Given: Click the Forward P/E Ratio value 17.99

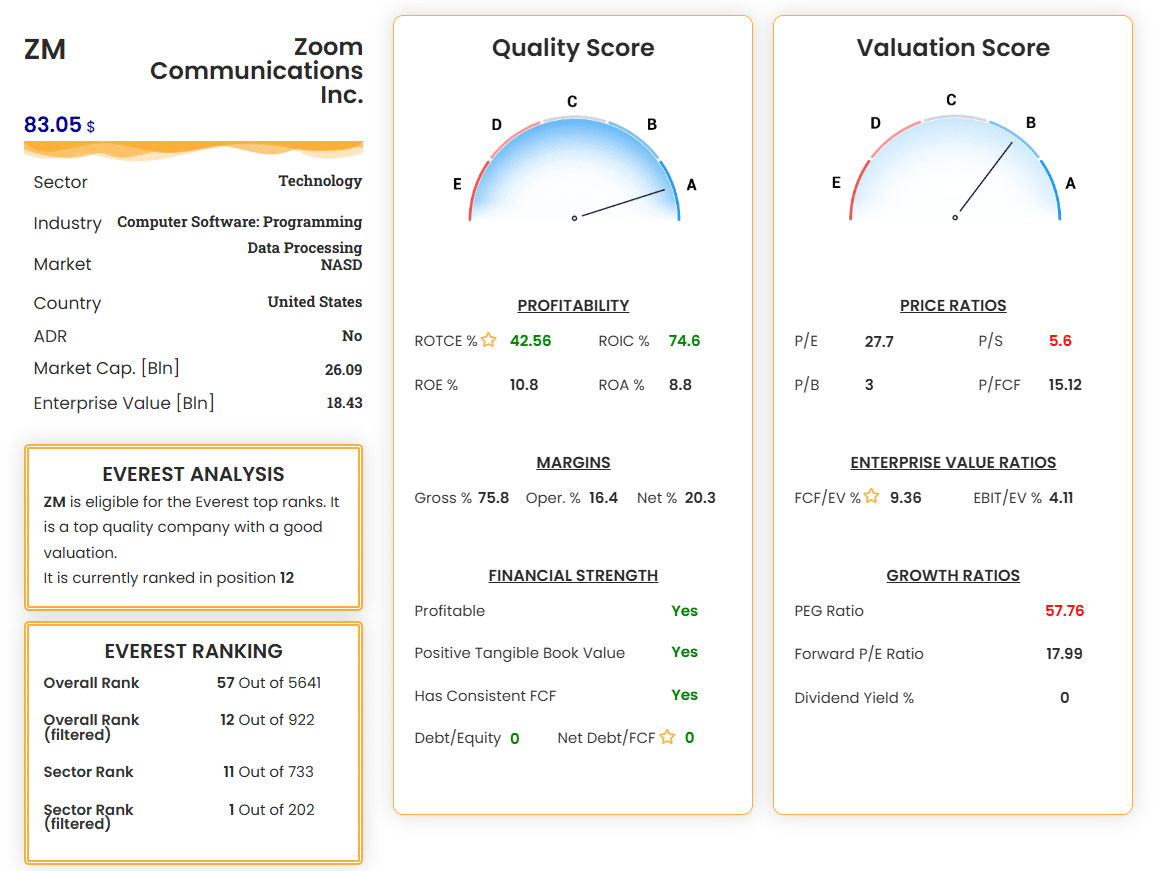Looking at the screenshot, I should (x=1064, y=653).
